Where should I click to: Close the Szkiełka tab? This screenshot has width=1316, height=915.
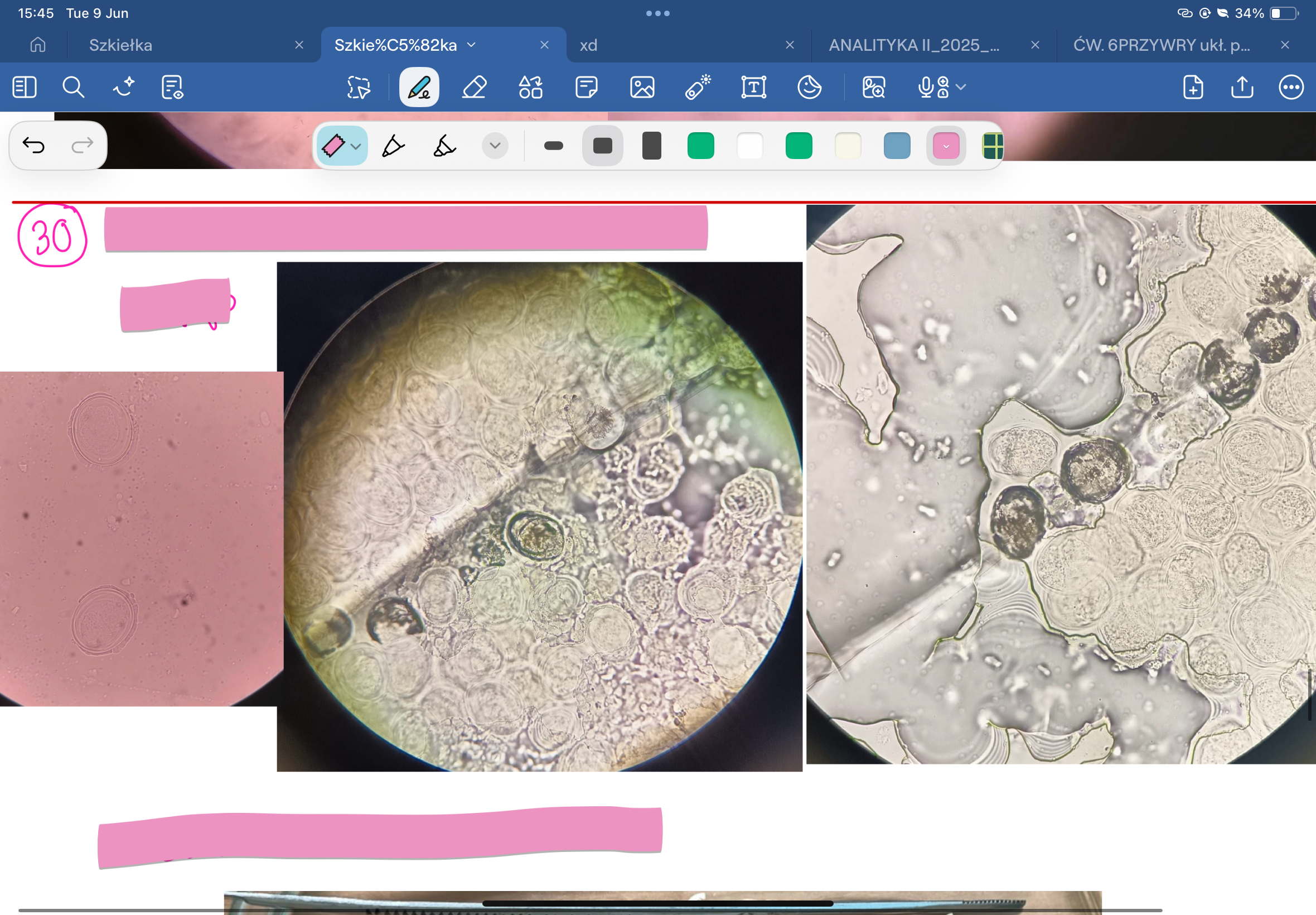click(x=299, y=45)
